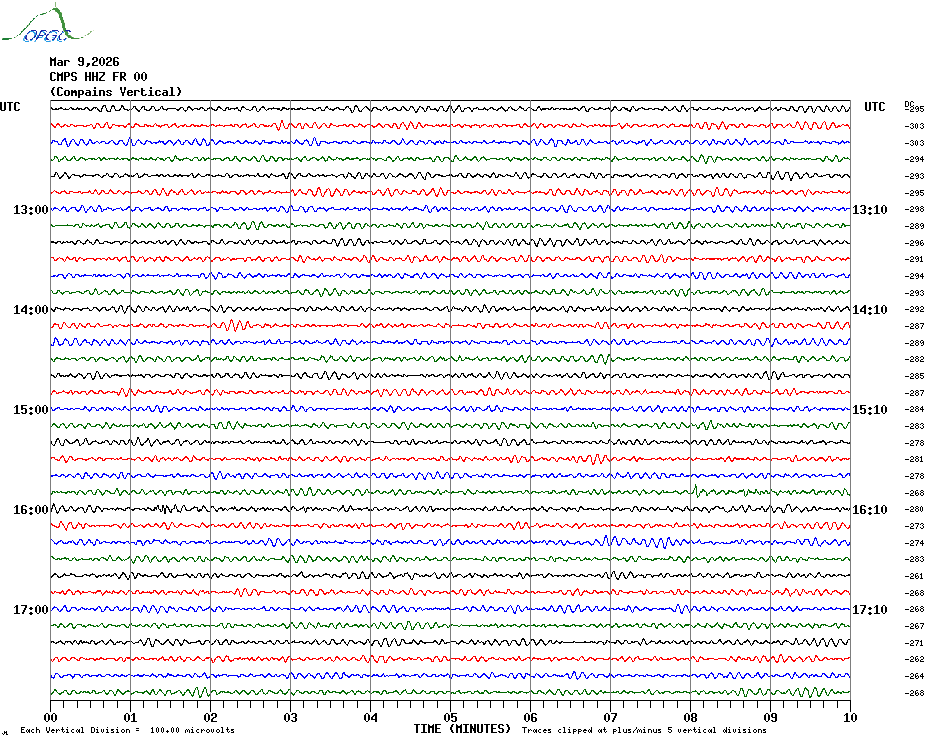Select the DC value -273
Image resolution: width=930 pixels, height=744 pixels.
click(914, 526)
